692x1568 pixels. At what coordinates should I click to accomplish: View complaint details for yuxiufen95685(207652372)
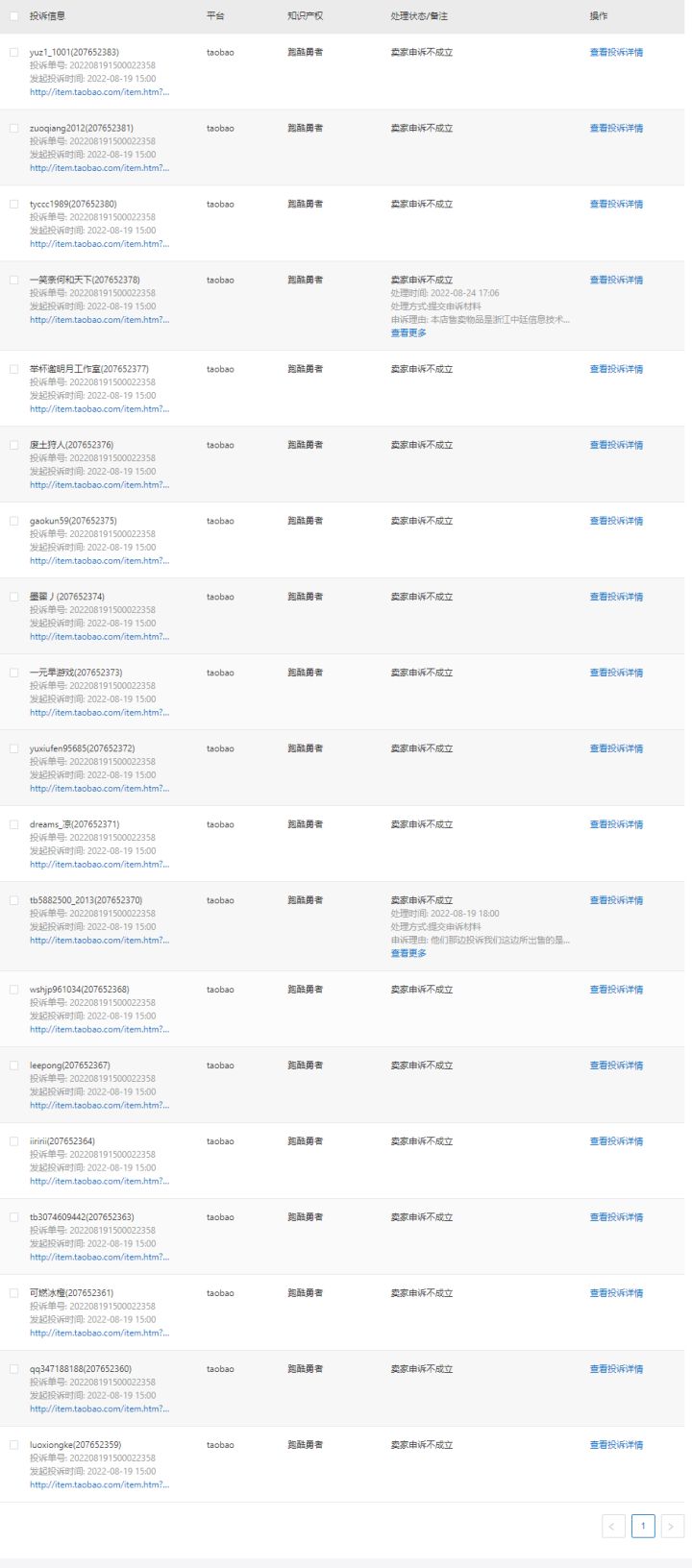616,748
